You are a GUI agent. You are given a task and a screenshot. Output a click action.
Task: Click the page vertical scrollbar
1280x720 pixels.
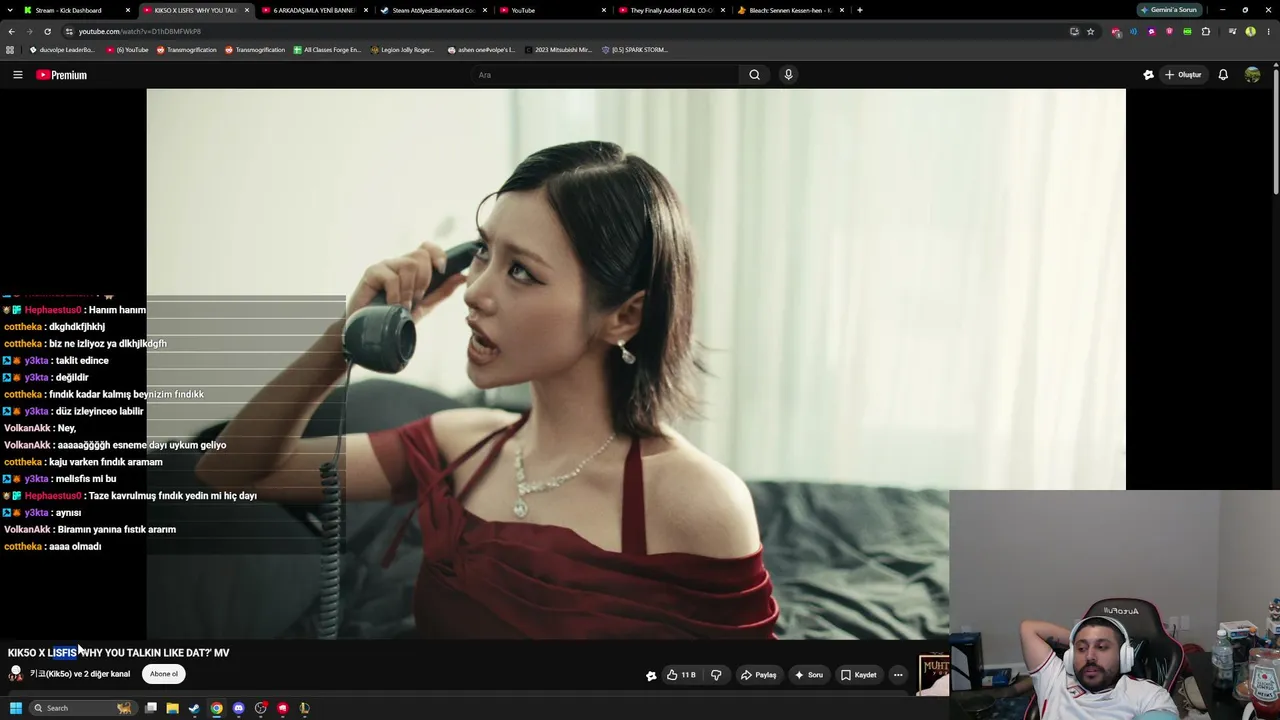tap(1276, 130)
